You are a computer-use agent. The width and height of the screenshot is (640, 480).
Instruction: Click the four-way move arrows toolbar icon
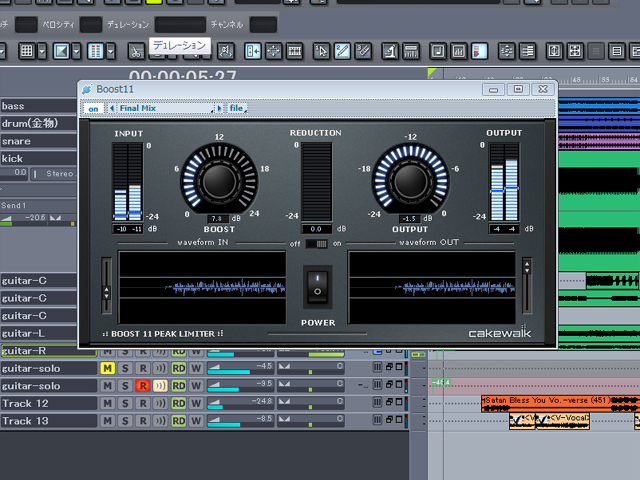(273, 51)
